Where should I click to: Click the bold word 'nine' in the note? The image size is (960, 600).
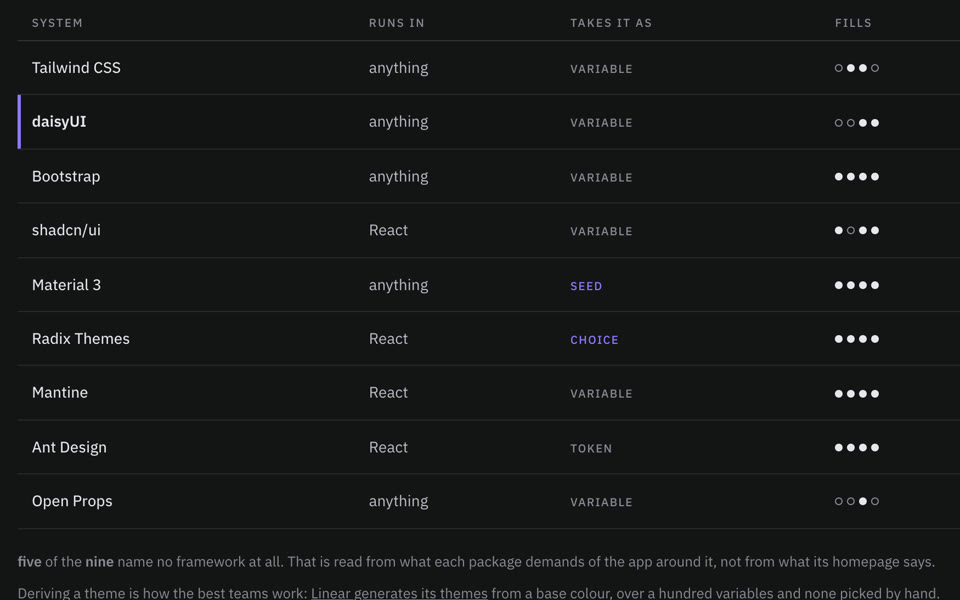(x=99, y=561)
